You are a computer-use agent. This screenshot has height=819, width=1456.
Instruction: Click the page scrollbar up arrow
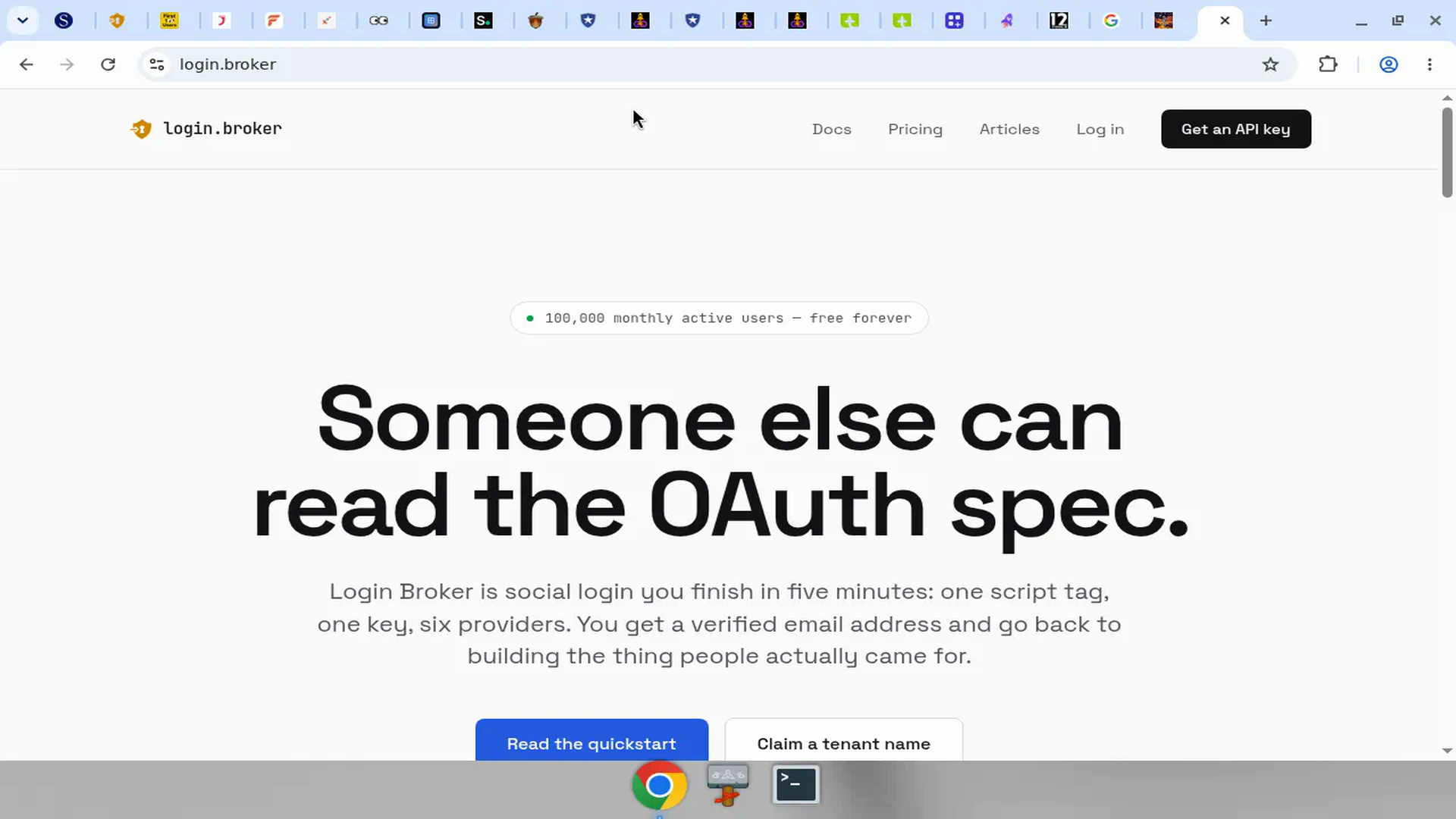(x=1447, y=98)
